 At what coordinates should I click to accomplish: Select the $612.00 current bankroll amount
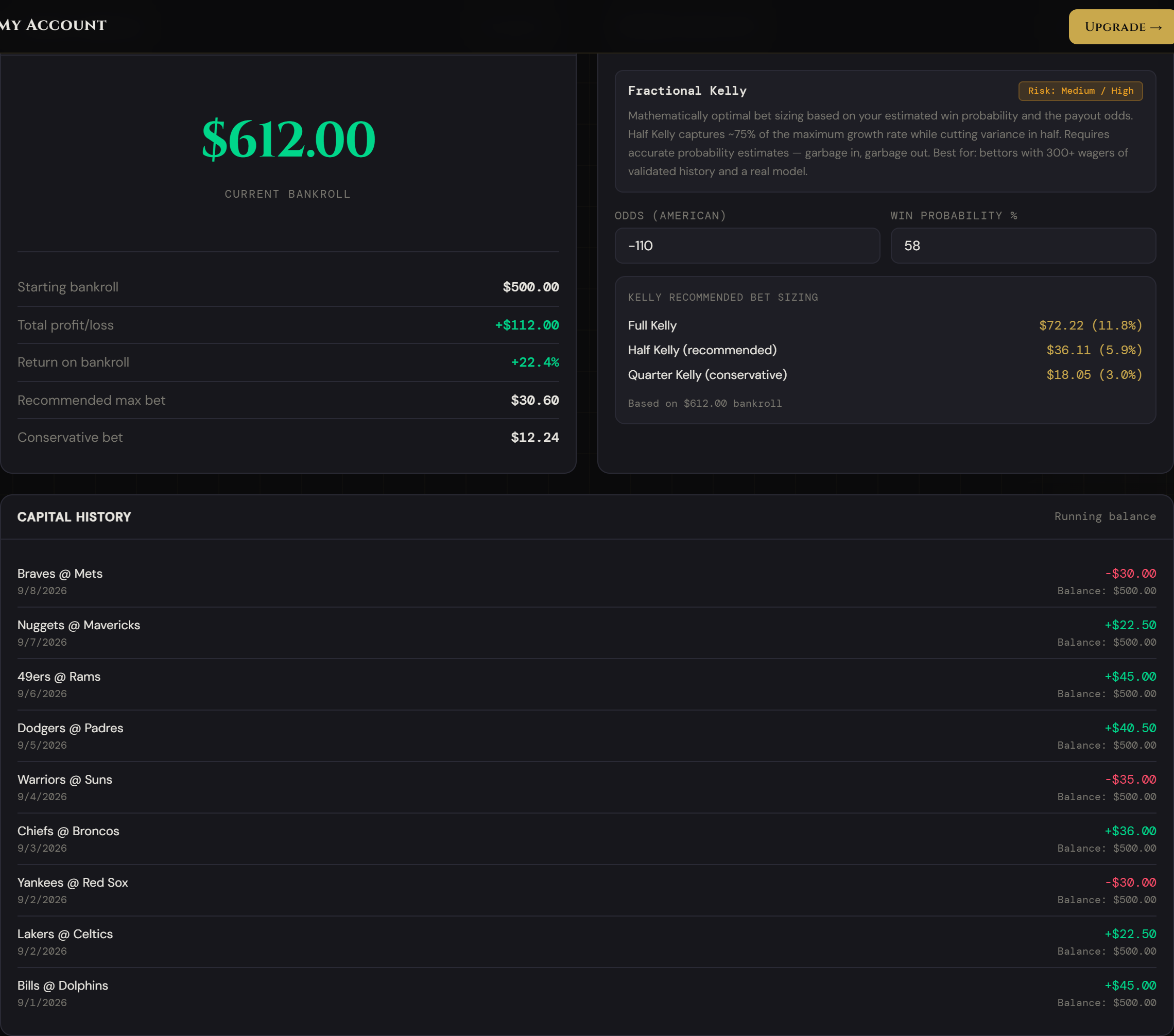point(288,139)
